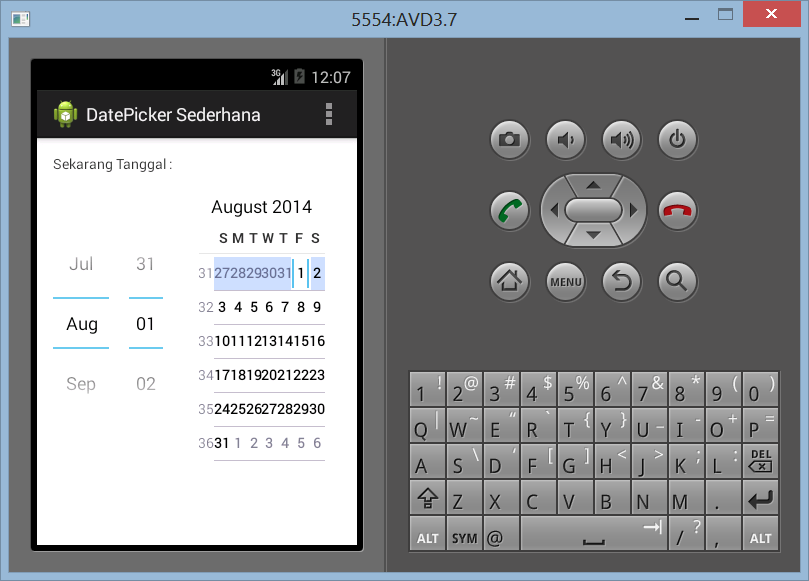Click the green call button
Viewport: 809px width, 581px height.
pyautogui.click(x=510, y=211)
